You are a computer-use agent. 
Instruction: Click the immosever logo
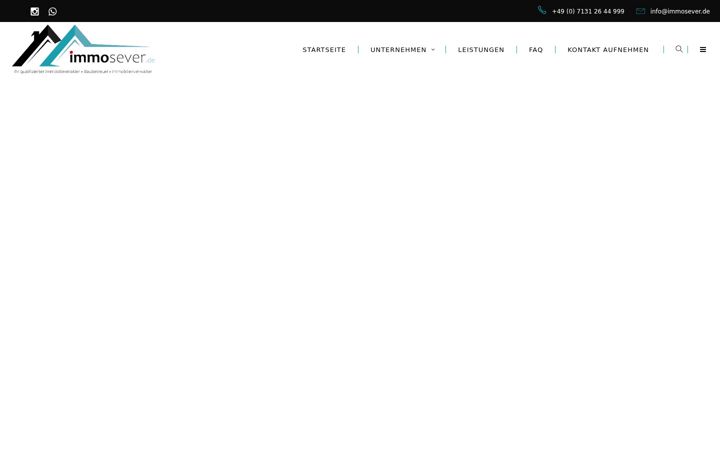[x=84, y=50]
